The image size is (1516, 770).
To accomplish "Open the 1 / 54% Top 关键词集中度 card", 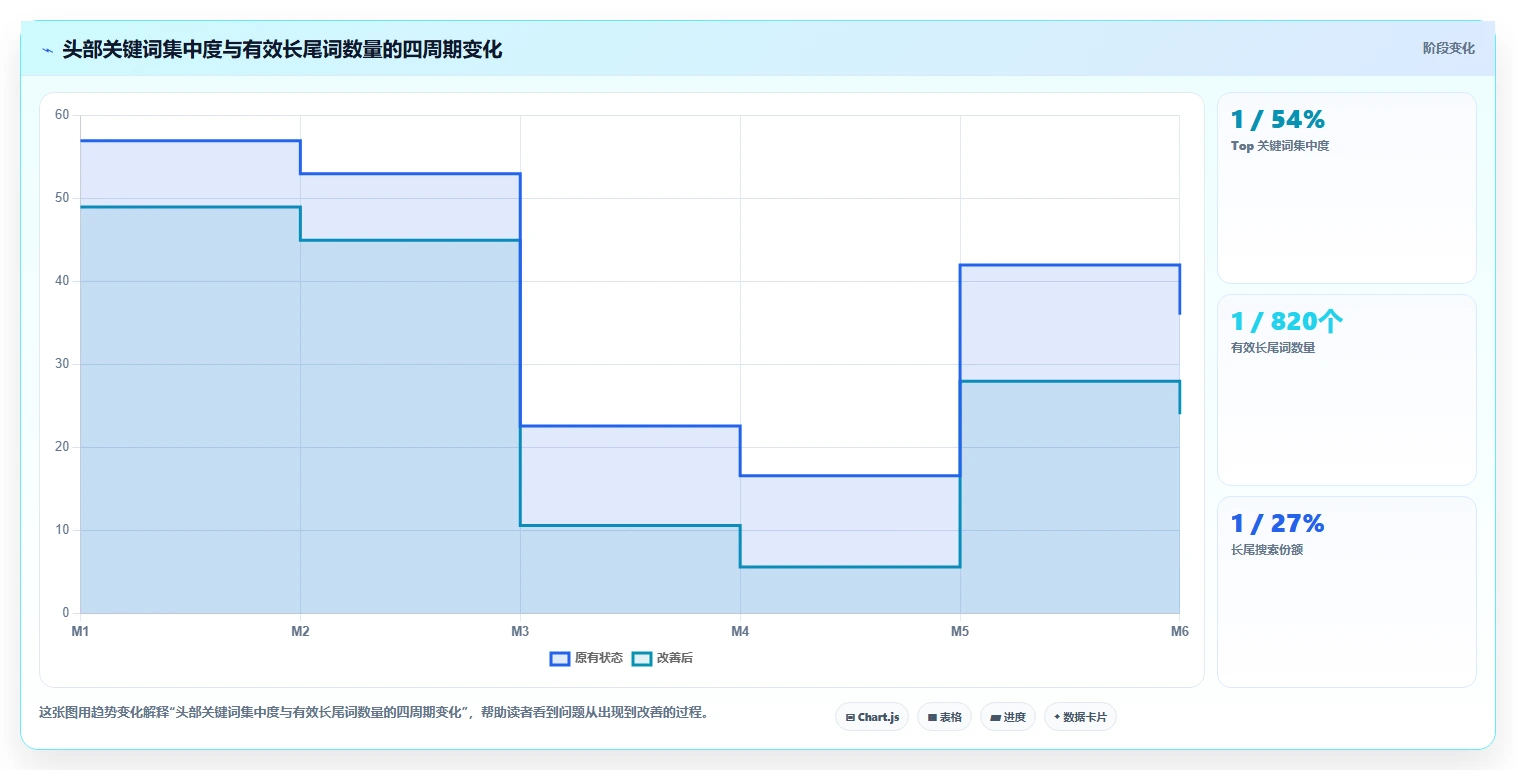I will pyautogui.click(x=1346, y=188).
